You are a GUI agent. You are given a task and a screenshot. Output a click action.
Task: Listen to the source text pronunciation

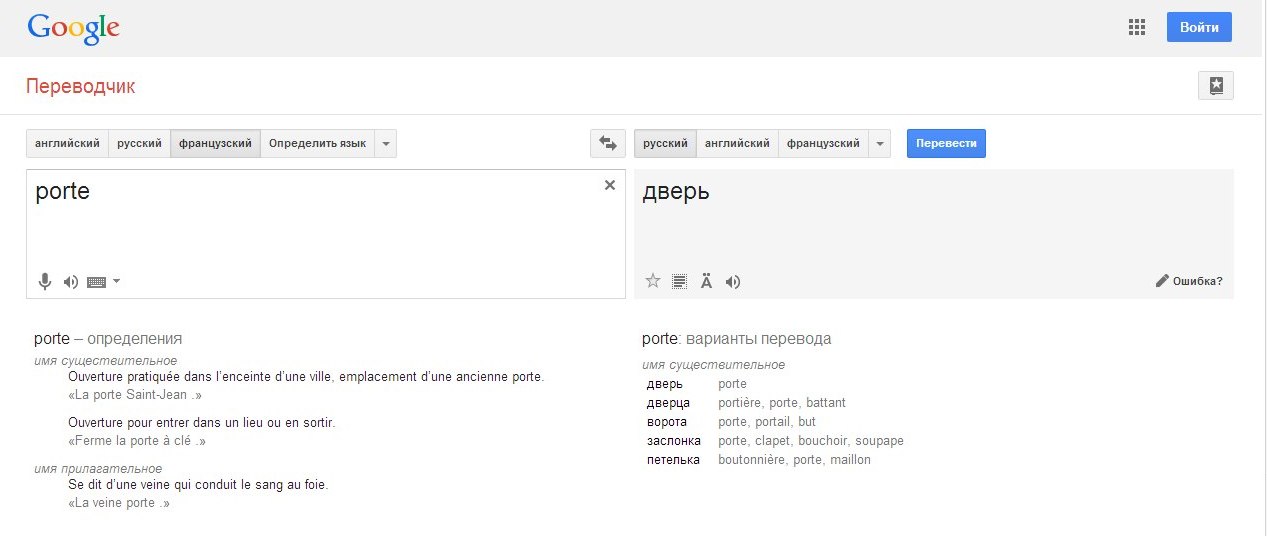[x=70, y=282]
